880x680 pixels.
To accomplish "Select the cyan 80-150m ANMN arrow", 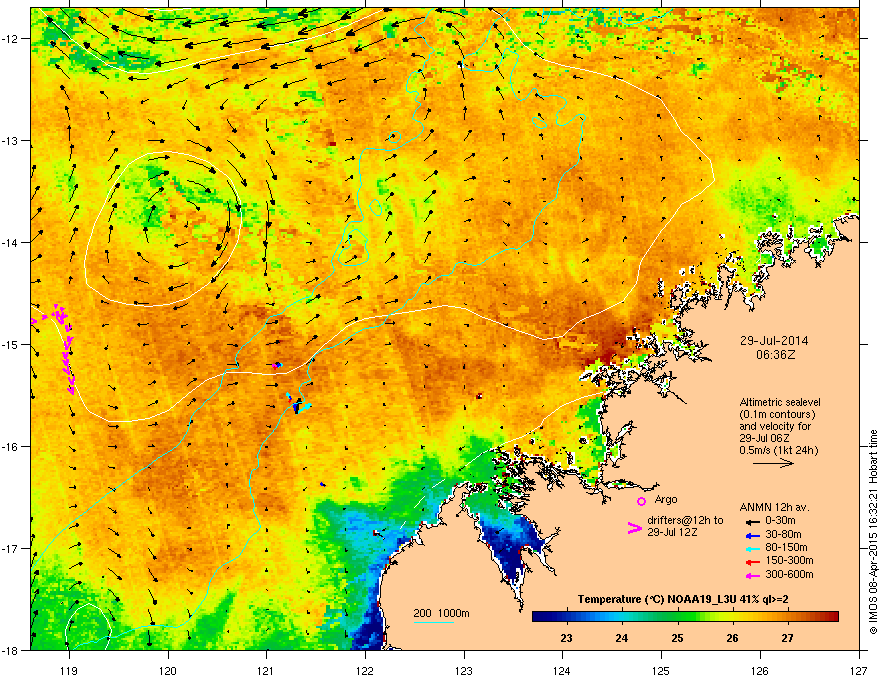I will click(751, 548).
